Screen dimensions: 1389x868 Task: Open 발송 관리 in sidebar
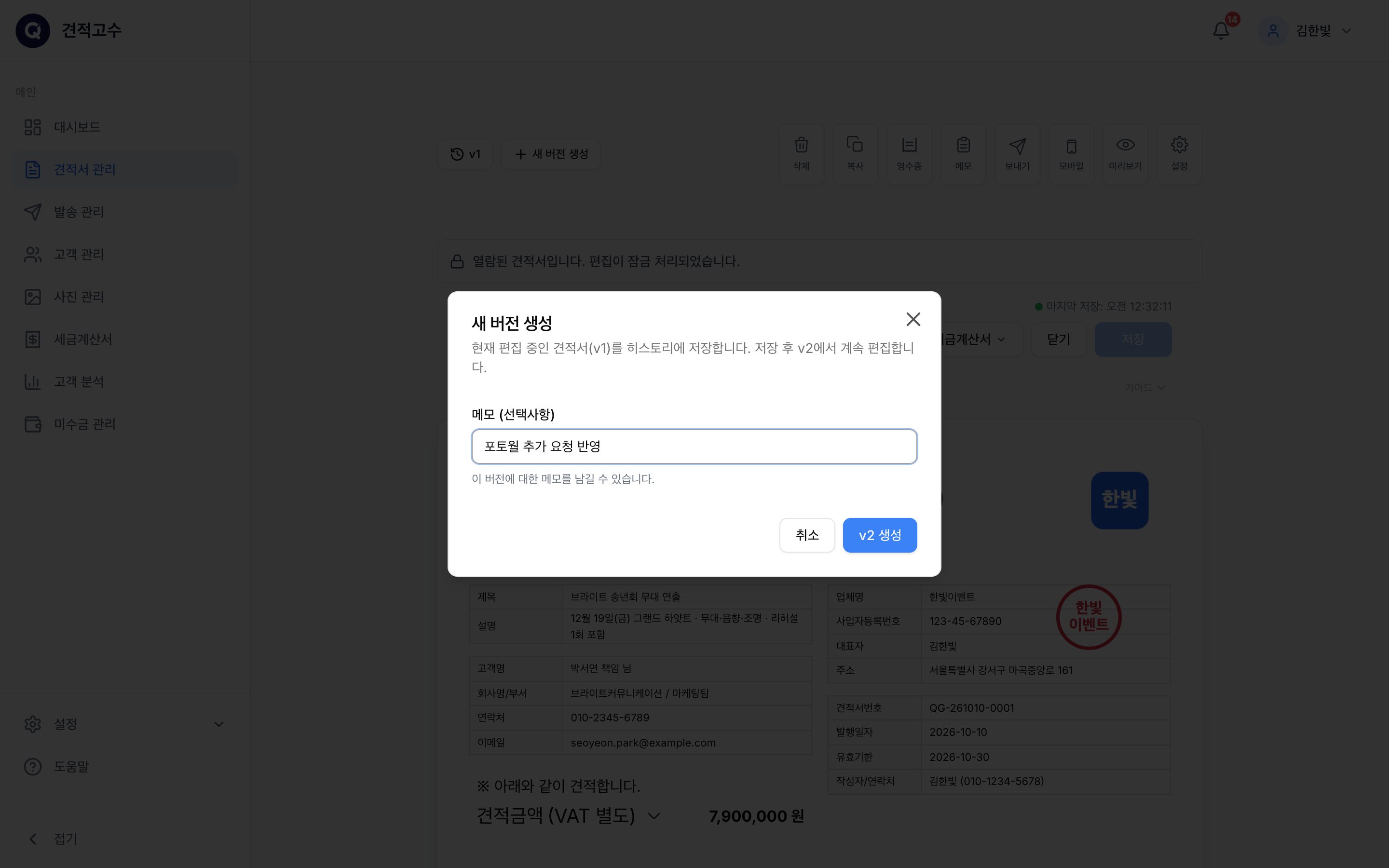124,212
